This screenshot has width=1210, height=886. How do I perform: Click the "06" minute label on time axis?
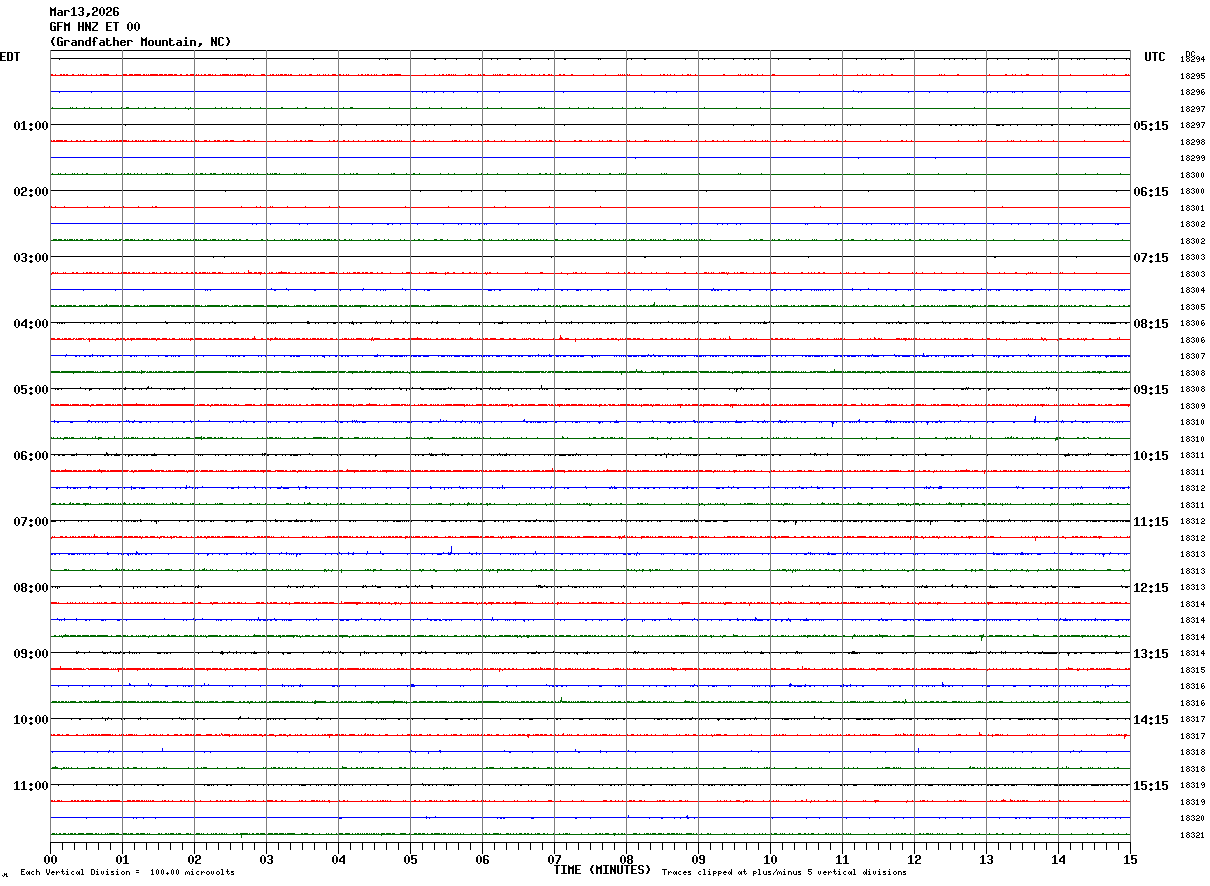tap(482, 859)
